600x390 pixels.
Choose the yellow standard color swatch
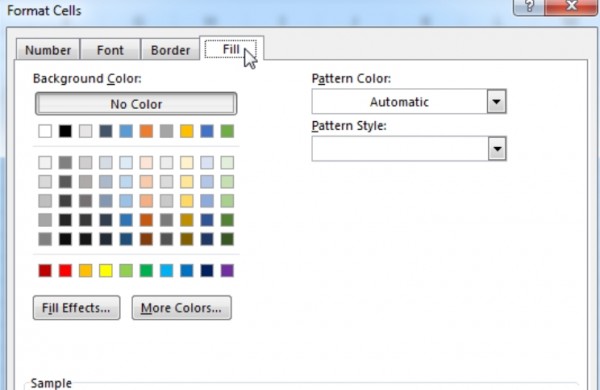tap(106, 271)
